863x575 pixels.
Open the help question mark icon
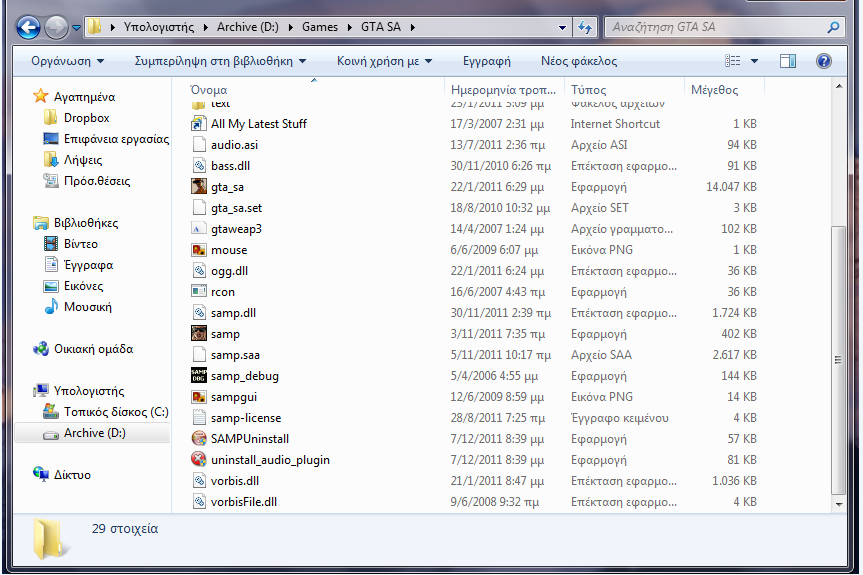point(823,61)
